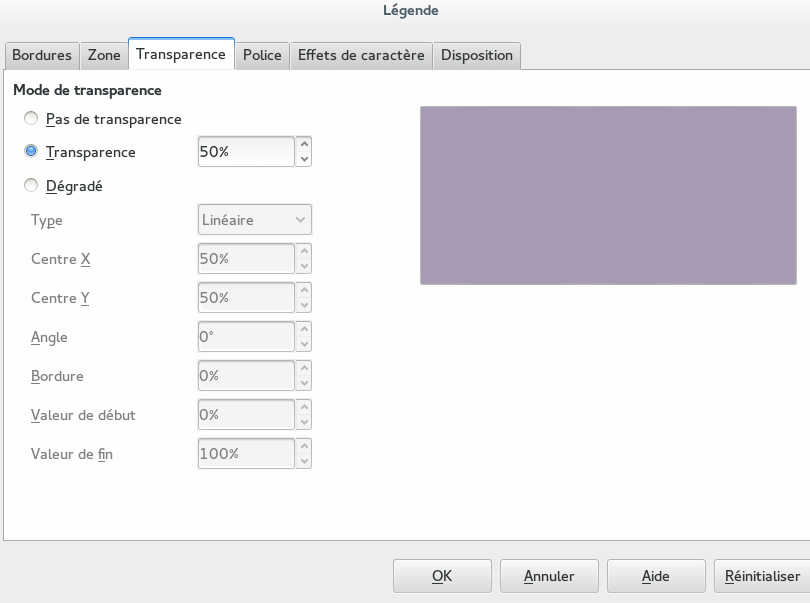
Task: Open help with the Aide button
Action: (655, 576)
